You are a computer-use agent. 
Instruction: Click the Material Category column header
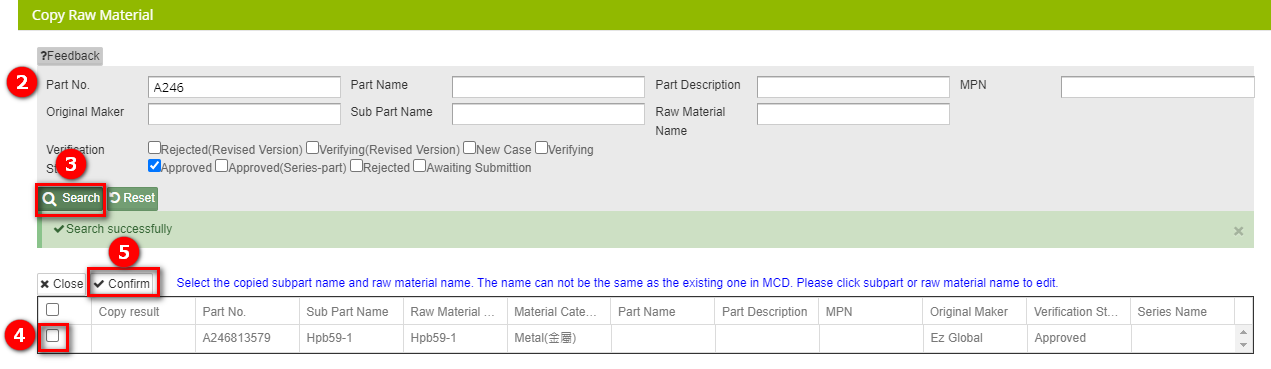(559, 311)
